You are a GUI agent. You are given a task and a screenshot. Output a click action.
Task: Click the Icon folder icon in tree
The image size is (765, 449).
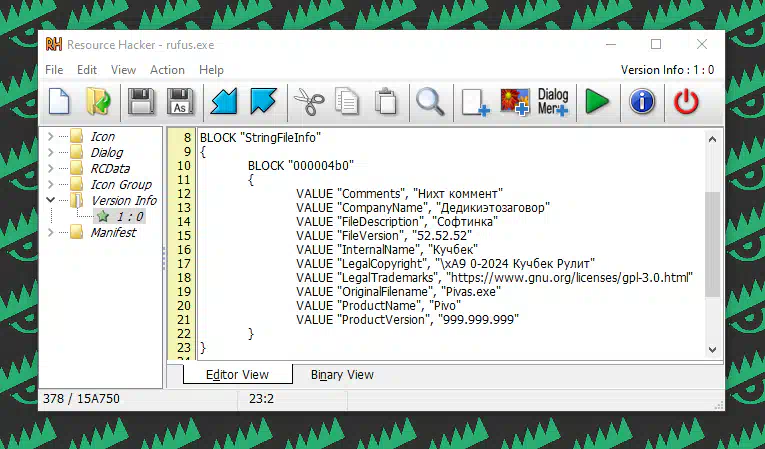tap(76, 136)
